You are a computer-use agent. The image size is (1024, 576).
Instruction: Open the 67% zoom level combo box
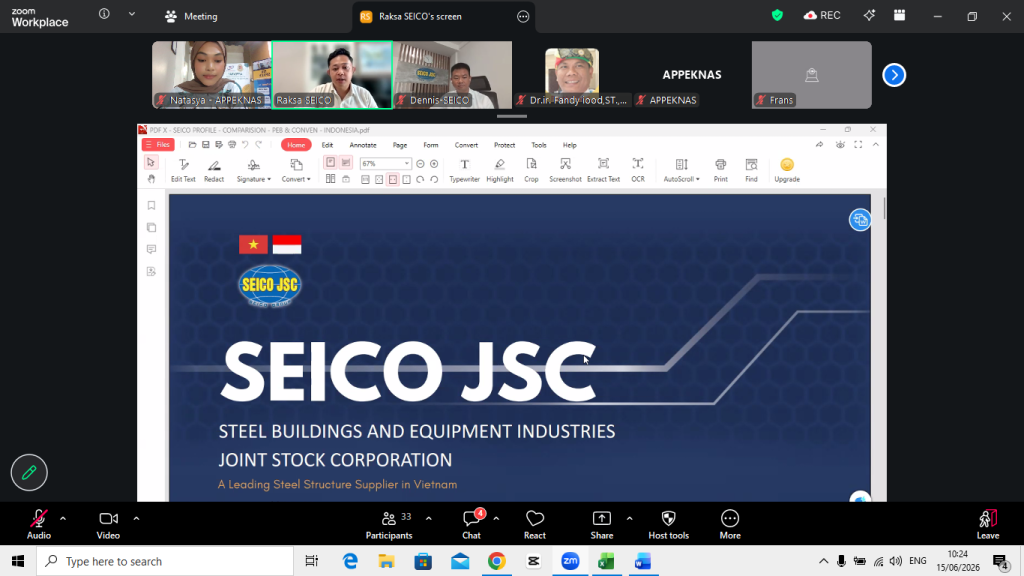coord(385,163)
